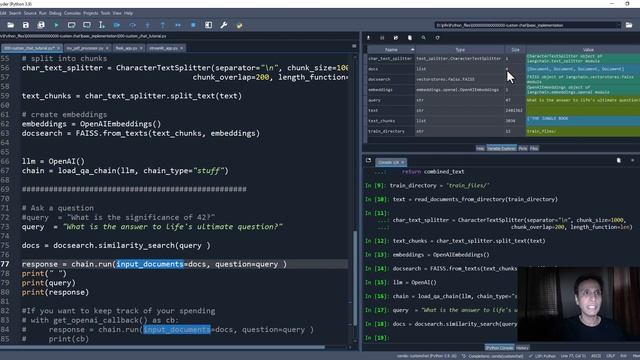Click the refresh variables icon
Viewport: 640px width, 360px height.
click(437, 38)
